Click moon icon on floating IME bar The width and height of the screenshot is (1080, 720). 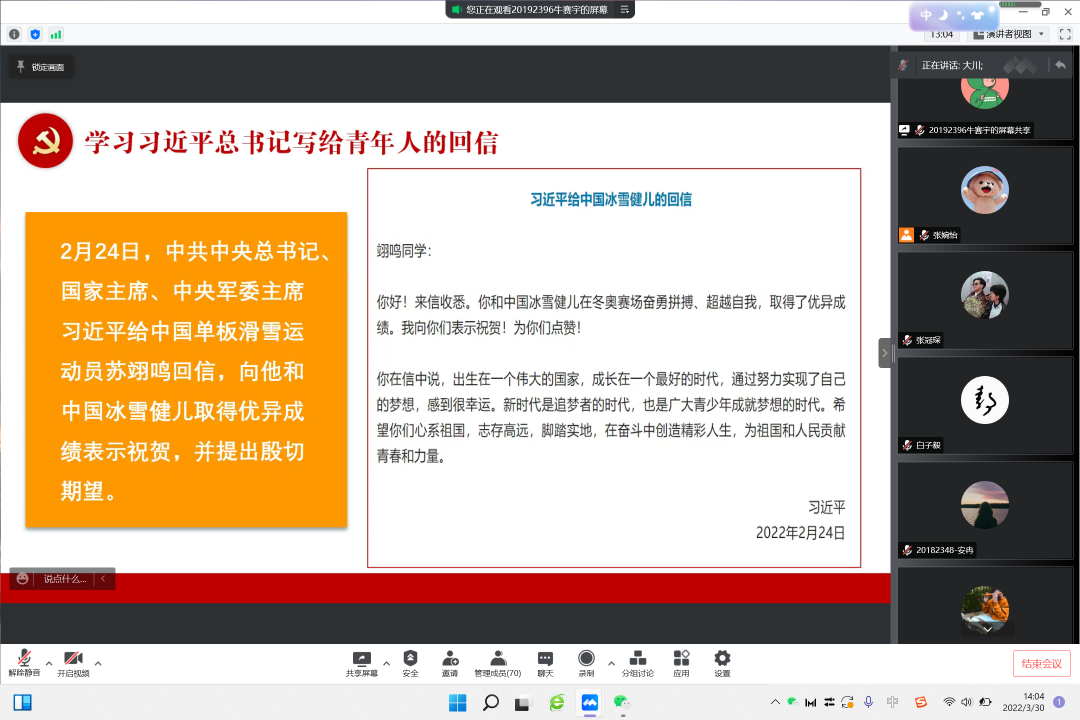943,15
